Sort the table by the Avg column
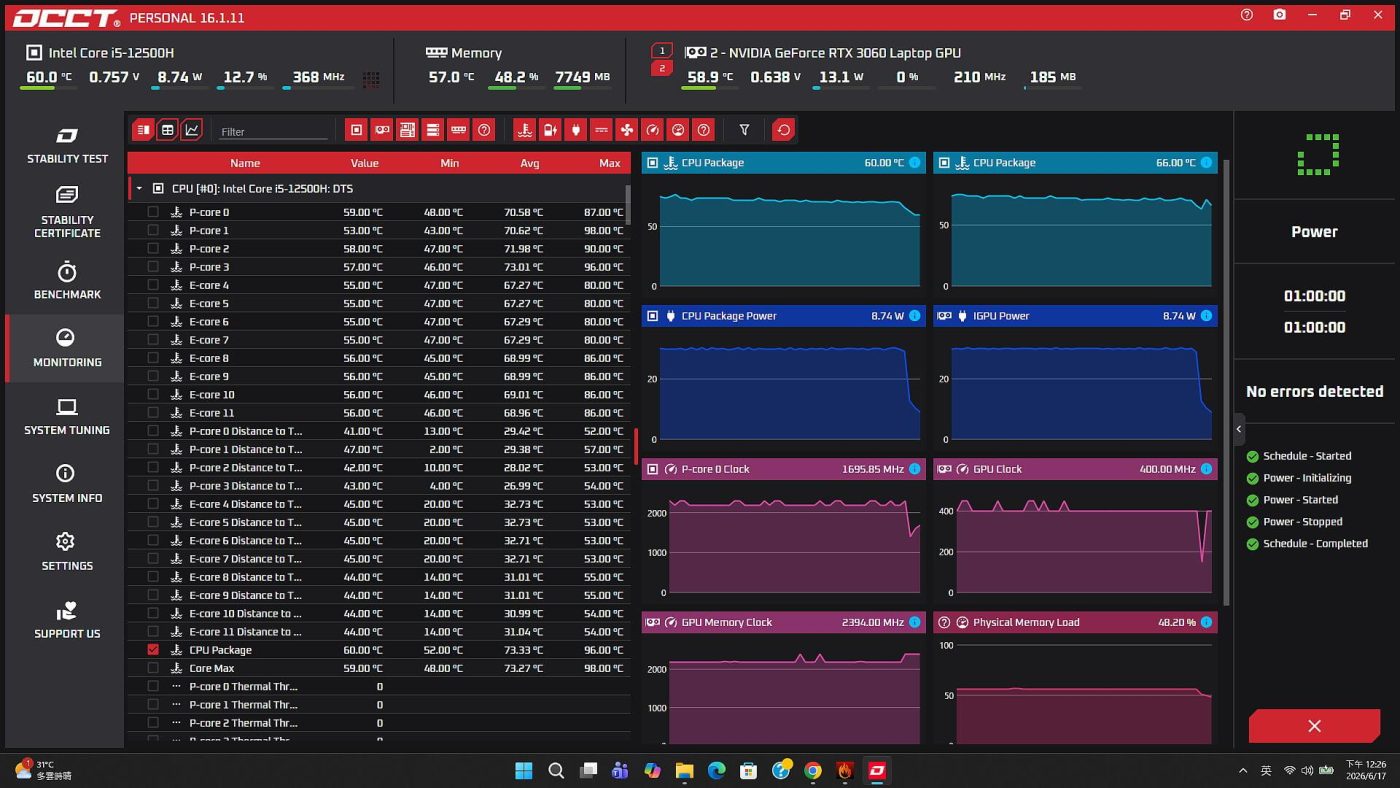 point(530,163)
